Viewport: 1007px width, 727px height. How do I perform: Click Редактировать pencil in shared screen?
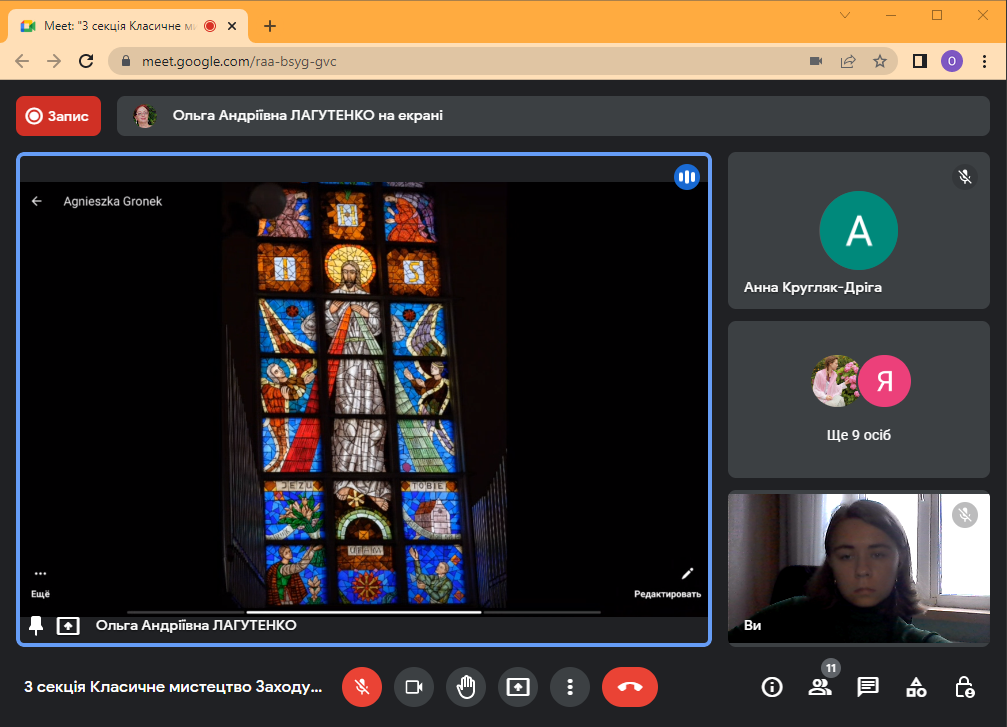pyautogui.click(x=668, y=582)
